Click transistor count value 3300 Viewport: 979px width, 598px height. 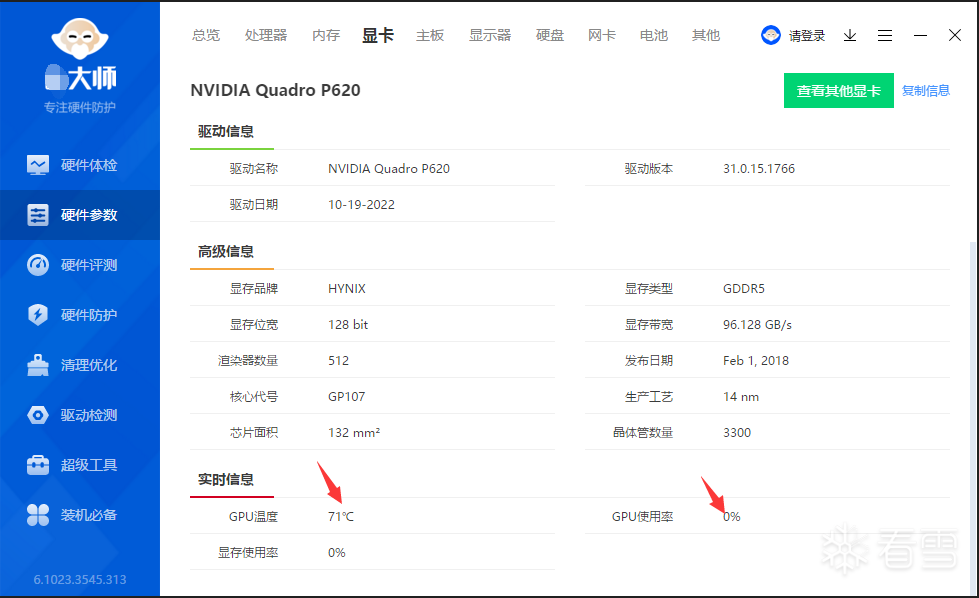pyautogui.click(x=737, y=433)
